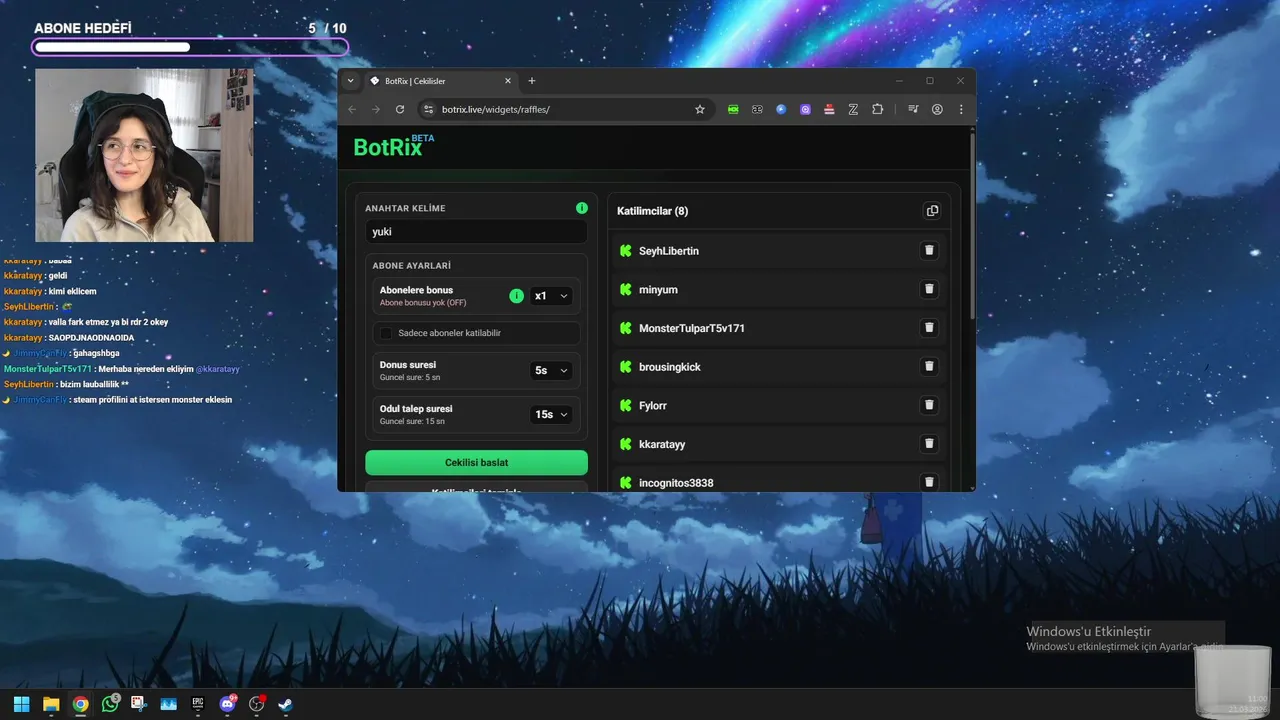Enable Sadece aboneler katilabilir checkbox
Image resolution: width=1280 pixels, height=720 pixels.
coord(386,333)
